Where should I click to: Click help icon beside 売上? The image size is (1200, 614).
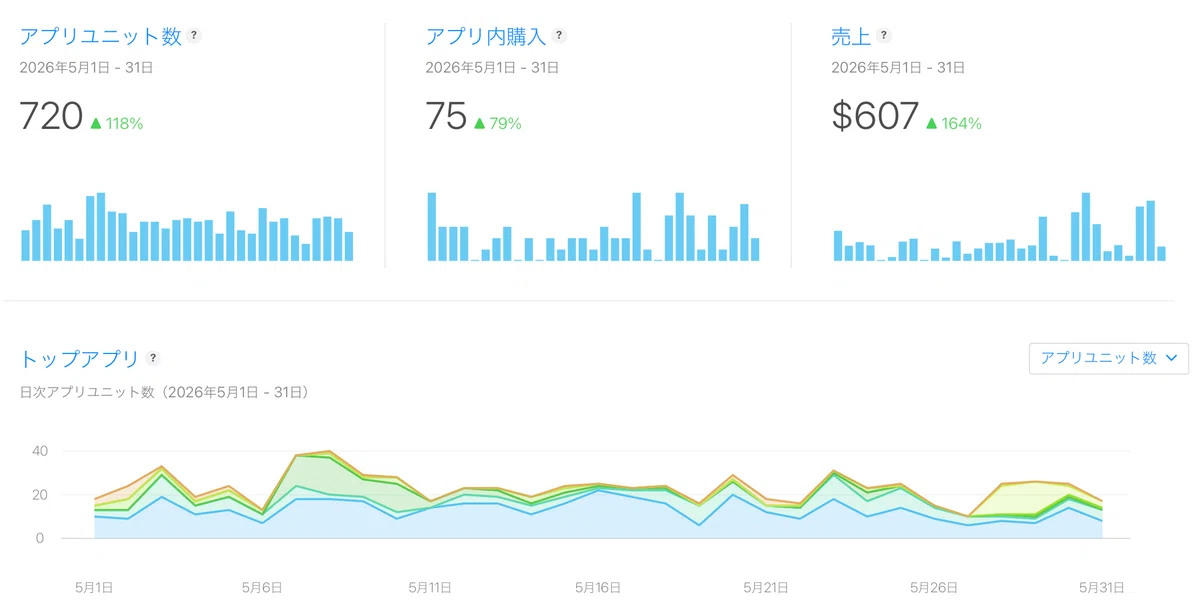click(884, 35)
